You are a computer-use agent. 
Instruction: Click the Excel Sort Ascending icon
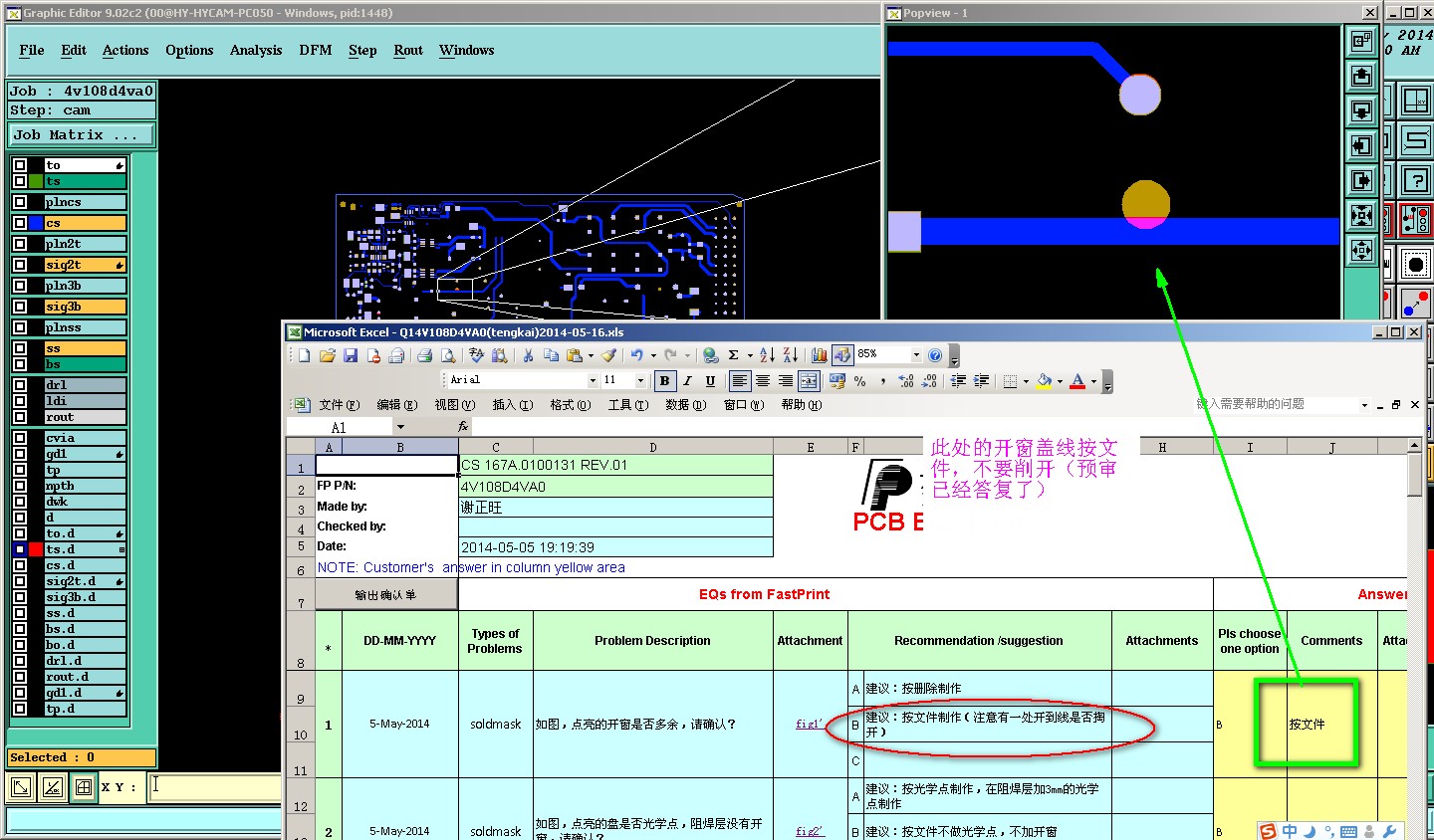(x=767, y=355)
